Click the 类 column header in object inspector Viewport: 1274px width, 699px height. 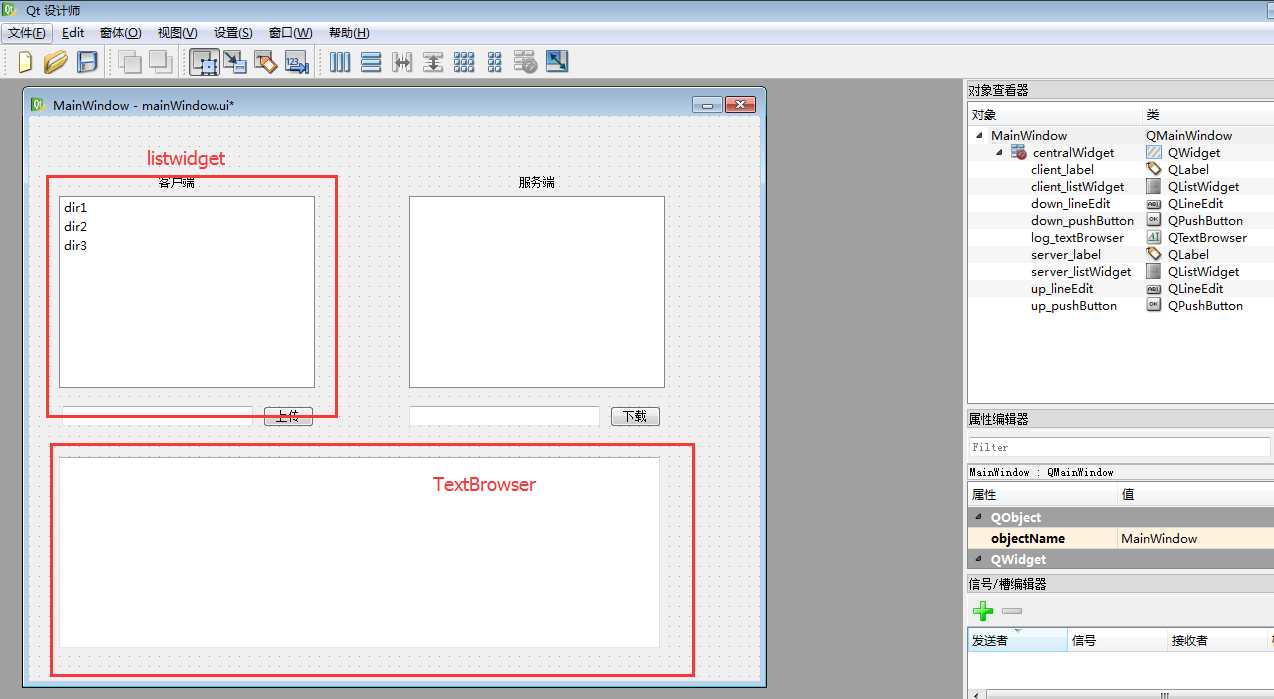[x=1208, y=115]
